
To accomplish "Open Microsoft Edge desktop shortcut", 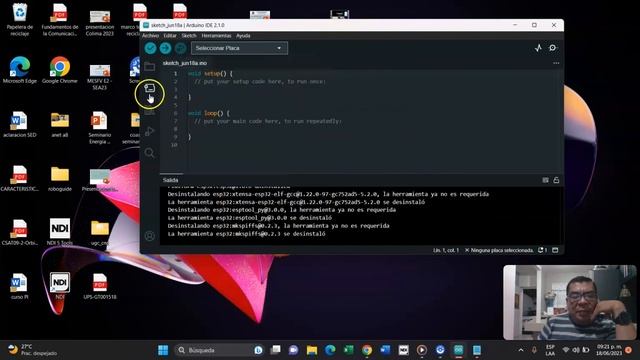I will click(20, 70).
